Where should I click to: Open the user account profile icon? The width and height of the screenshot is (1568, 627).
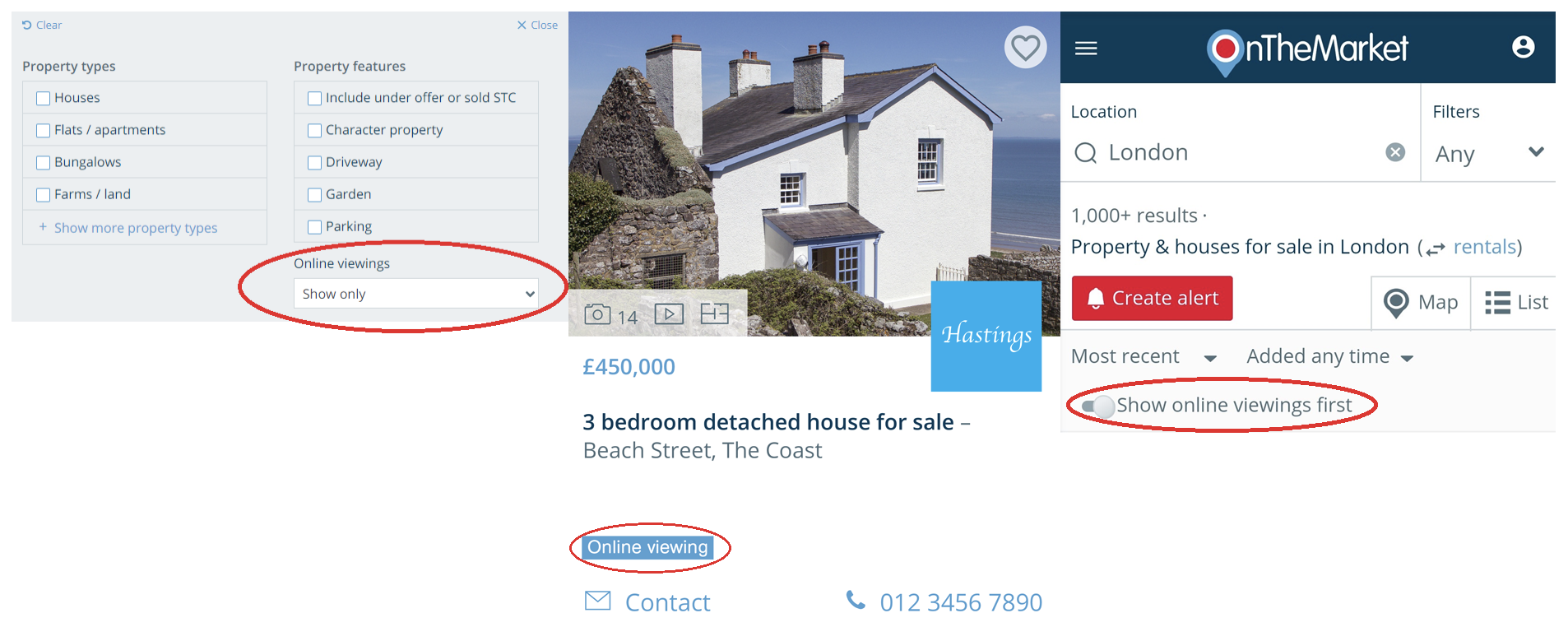coord(1523,48)
